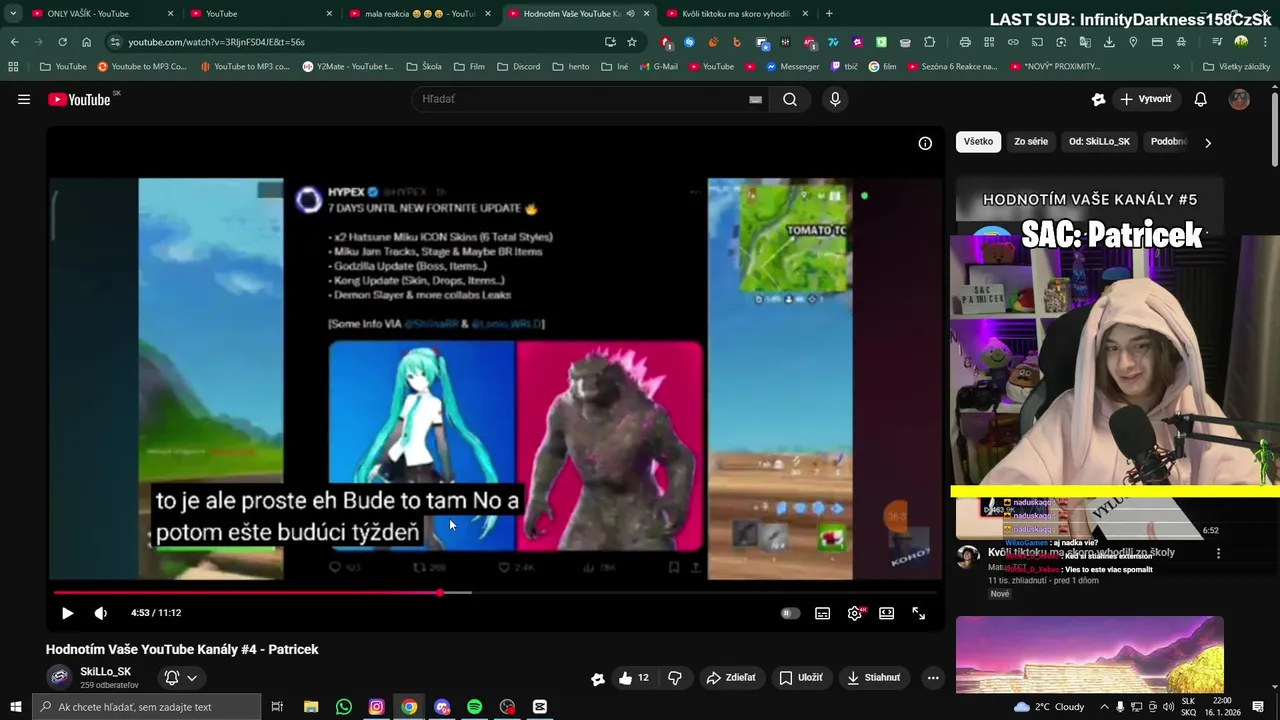Open YouTube notifications bell
The width and height of the screenshot is (1280, 720).
[x=1201, y=99]
